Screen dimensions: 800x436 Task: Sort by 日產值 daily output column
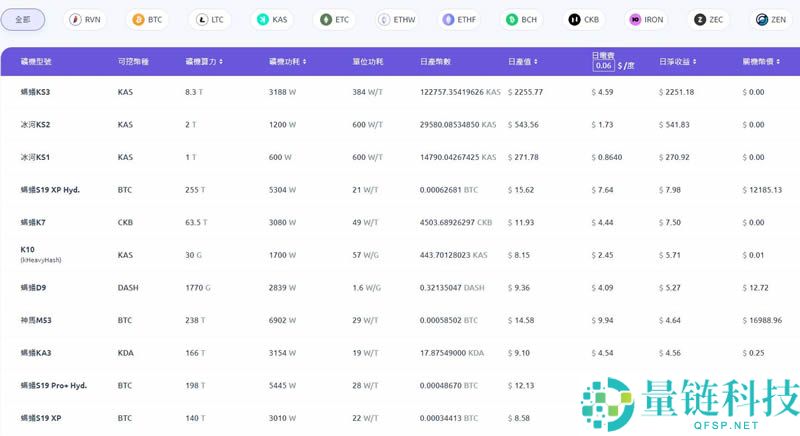(x=522, y=62)
